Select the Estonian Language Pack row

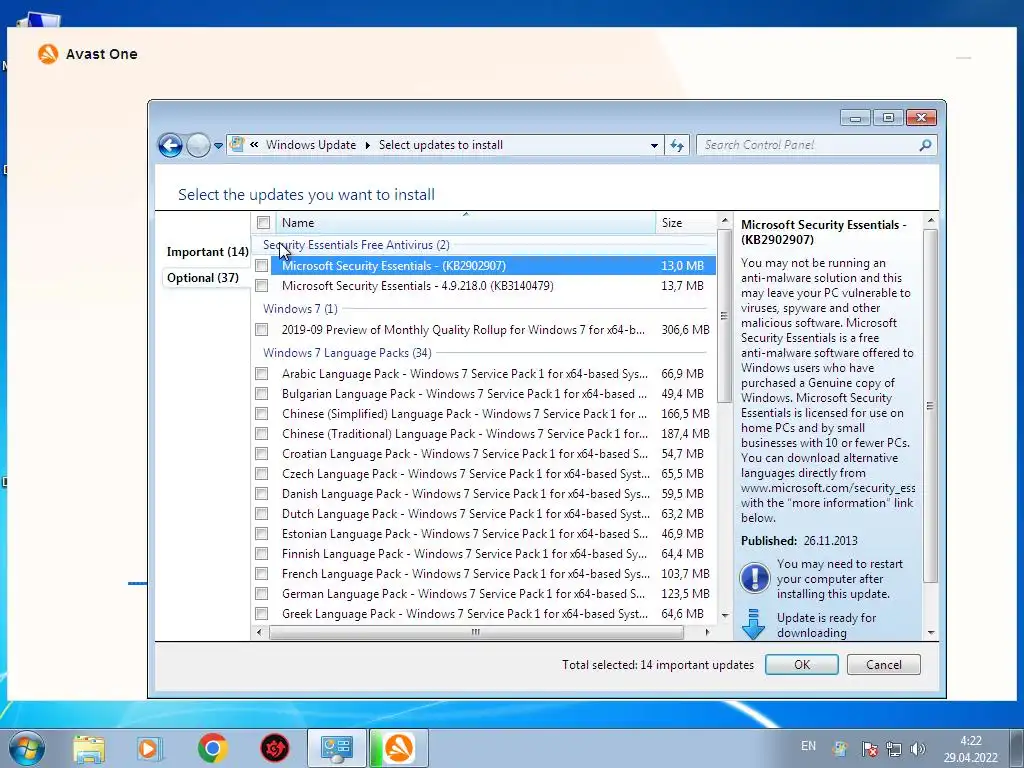tap(483, 534)
